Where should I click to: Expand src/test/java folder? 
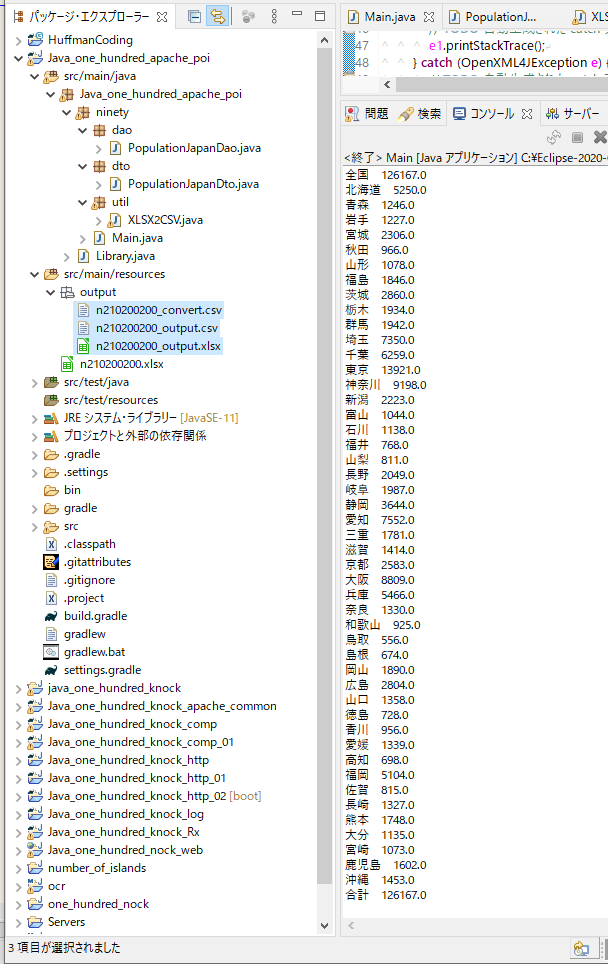click(x=34, y=382)
